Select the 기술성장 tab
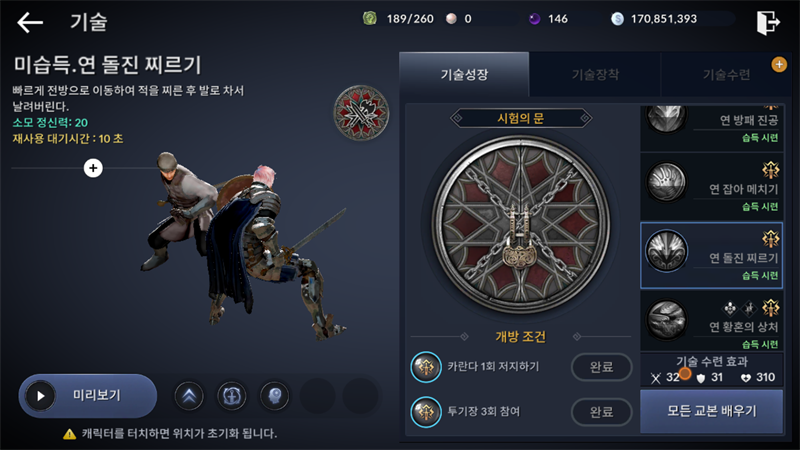Image resolution: width=800 pixels, height=450 pixels. coord(464,74)
